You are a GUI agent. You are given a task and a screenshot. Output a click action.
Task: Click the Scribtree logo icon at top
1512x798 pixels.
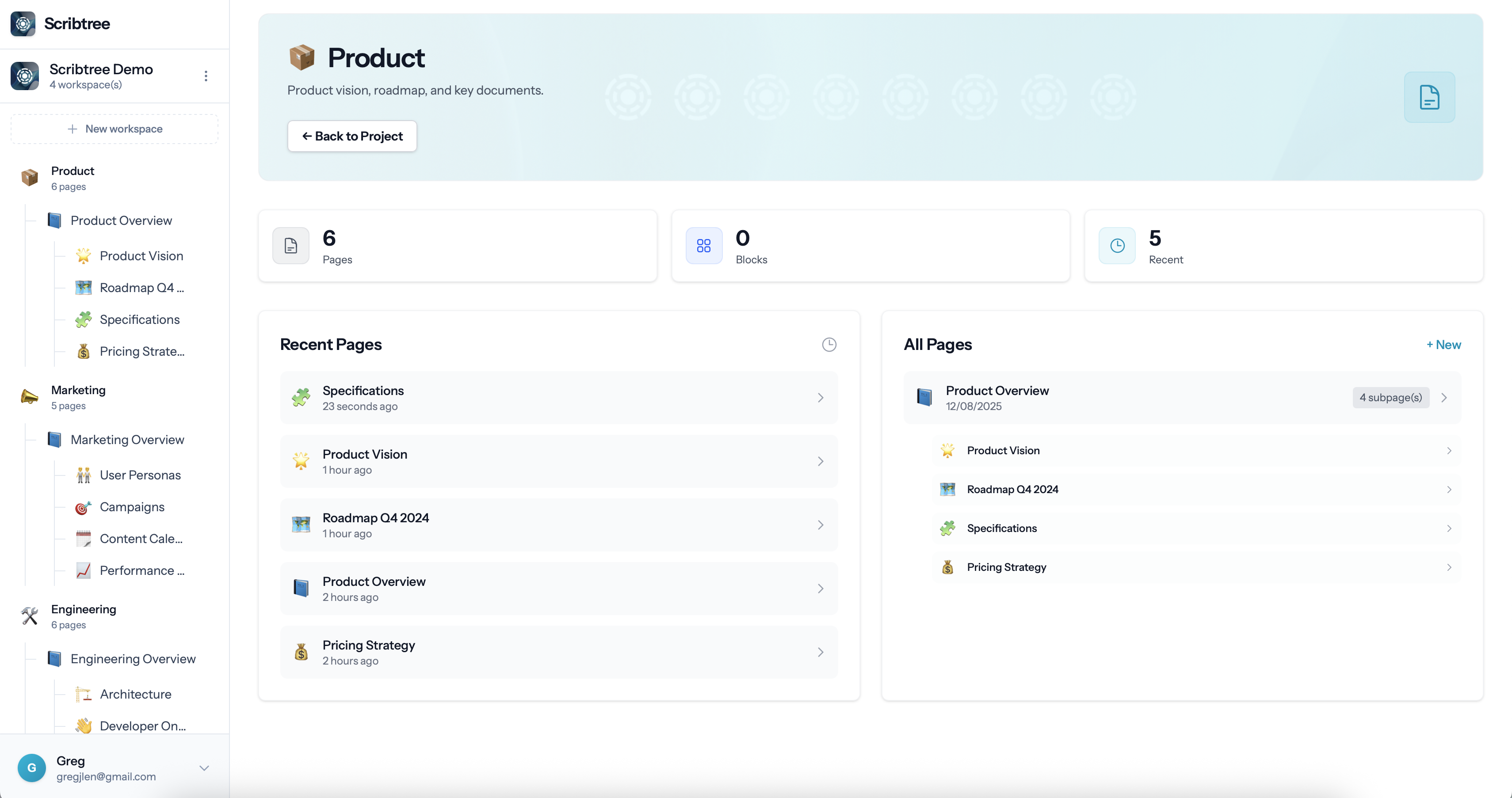point(23,23)
